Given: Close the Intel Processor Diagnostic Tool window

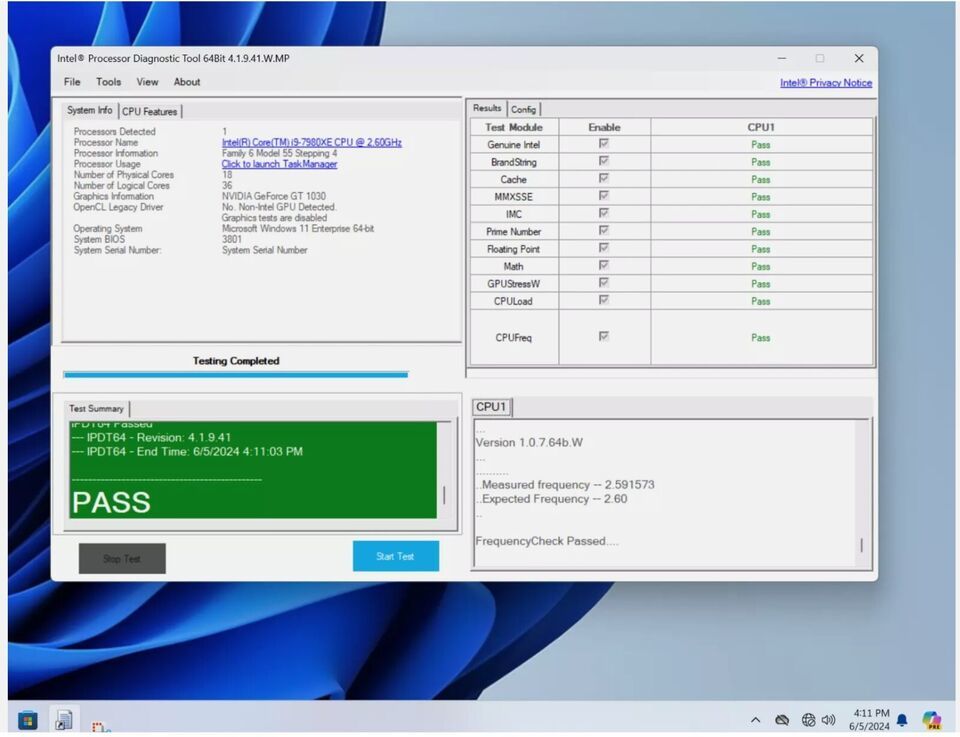Looking at the screenshot, I should click(x=859, y=58).
